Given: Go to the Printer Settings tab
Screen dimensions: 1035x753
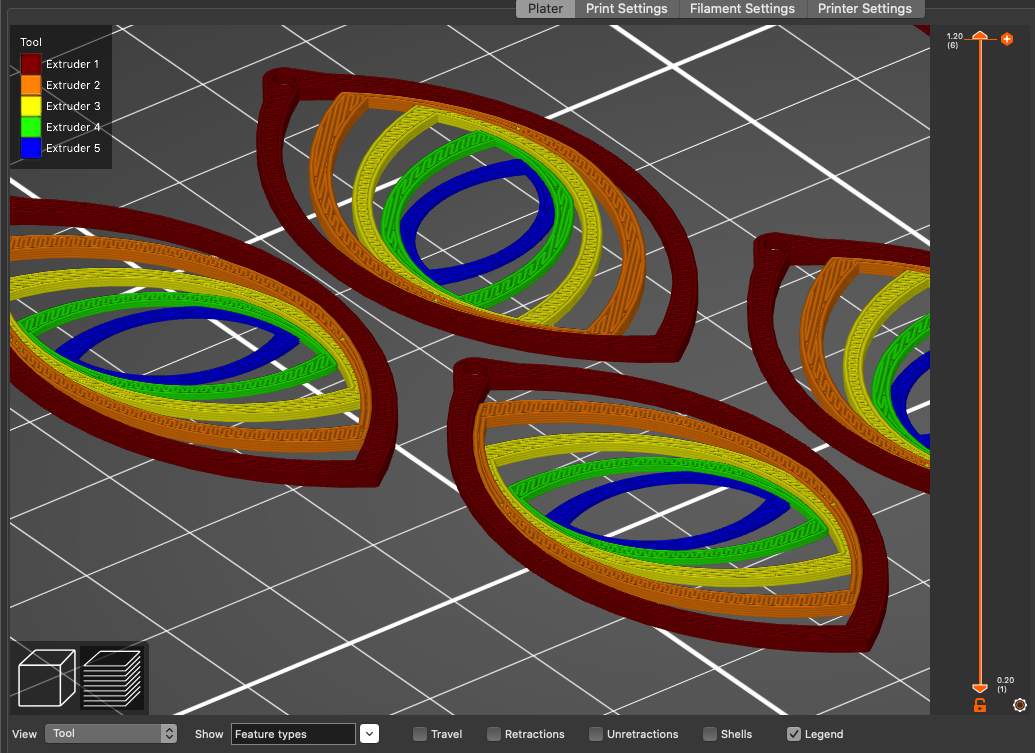Looking at the screenshot, I should tap(865, 9).
